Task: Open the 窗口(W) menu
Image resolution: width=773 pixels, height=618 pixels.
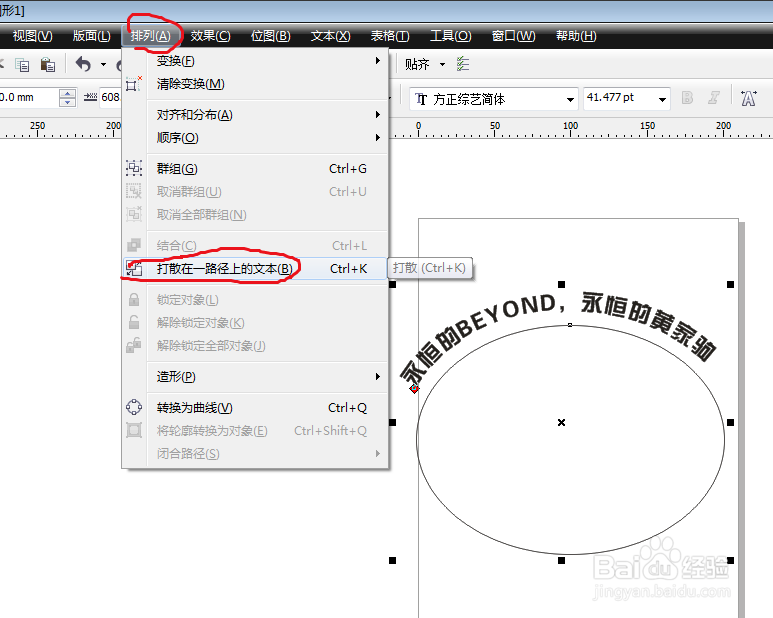Action: [x=513, y=36]
